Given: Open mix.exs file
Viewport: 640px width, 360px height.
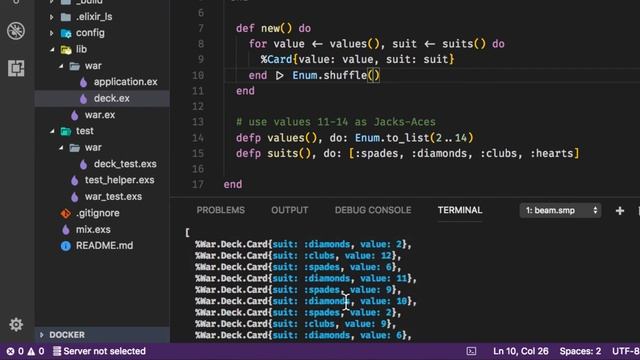Looking at the screenshot, I should pyautogui.click(x=93, y=229).
